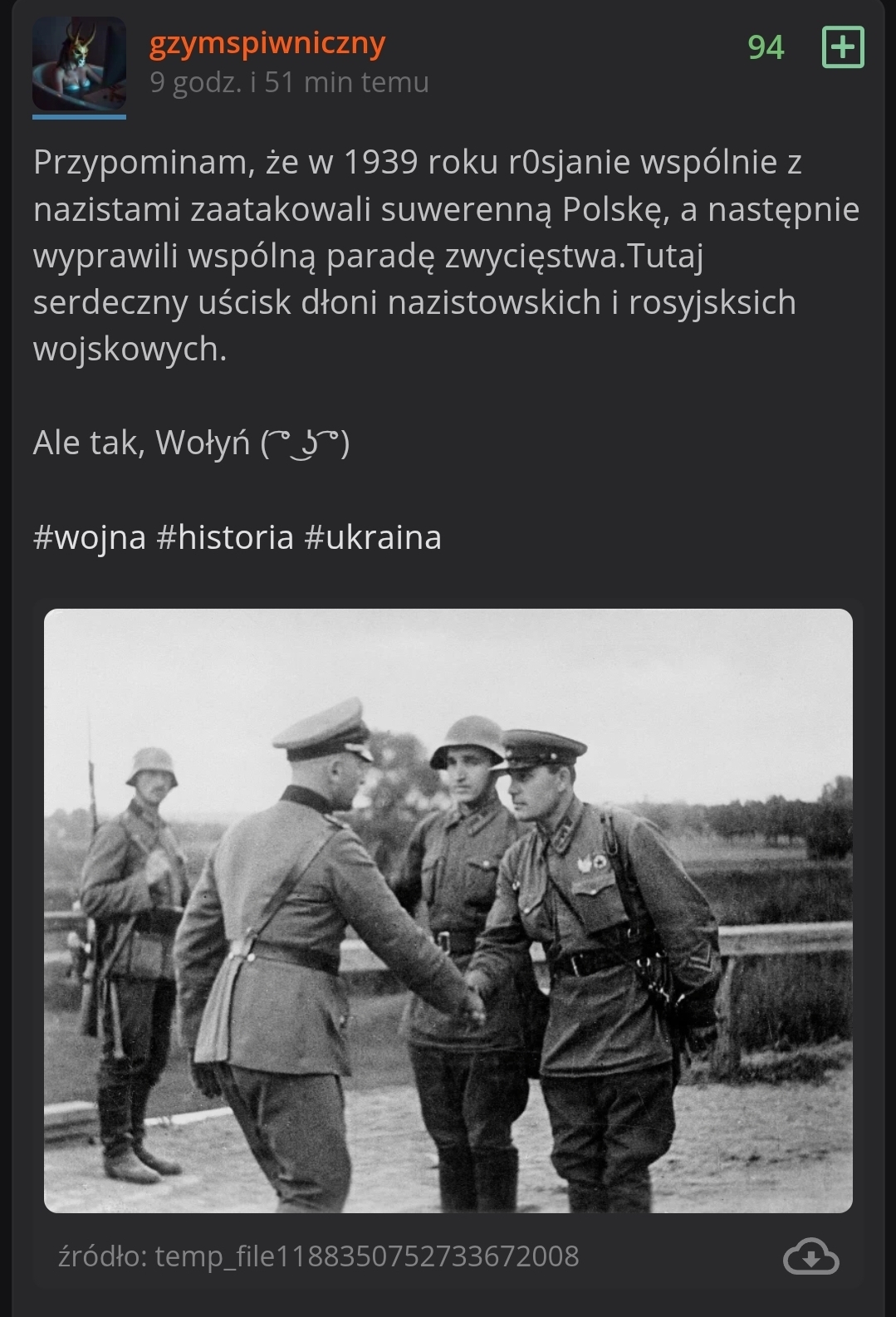Tap the źródło temp_file source label

pyautogui.click(x=319, y=1256)
